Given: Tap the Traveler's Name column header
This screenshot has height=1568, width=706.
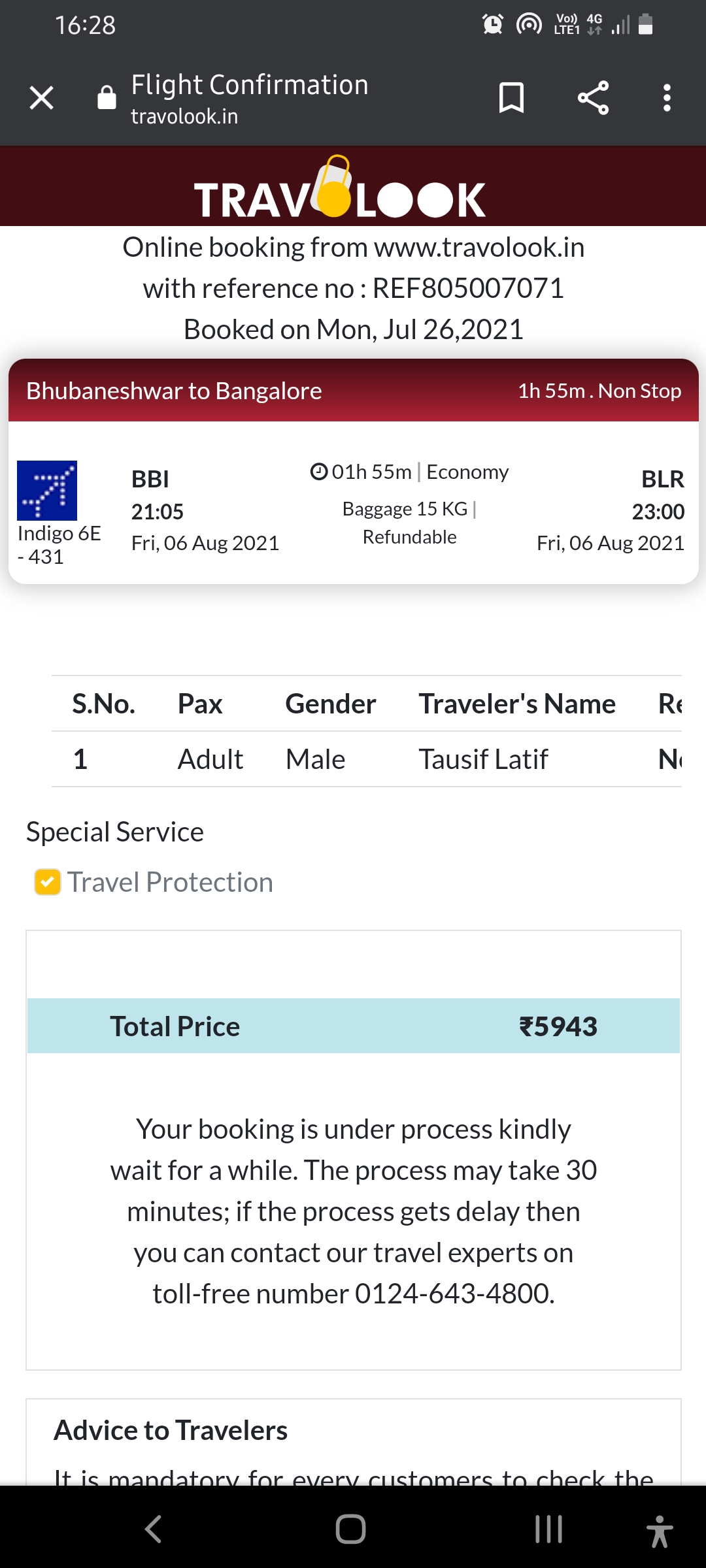Looking at the screenshot, I should tap(516, 704).
